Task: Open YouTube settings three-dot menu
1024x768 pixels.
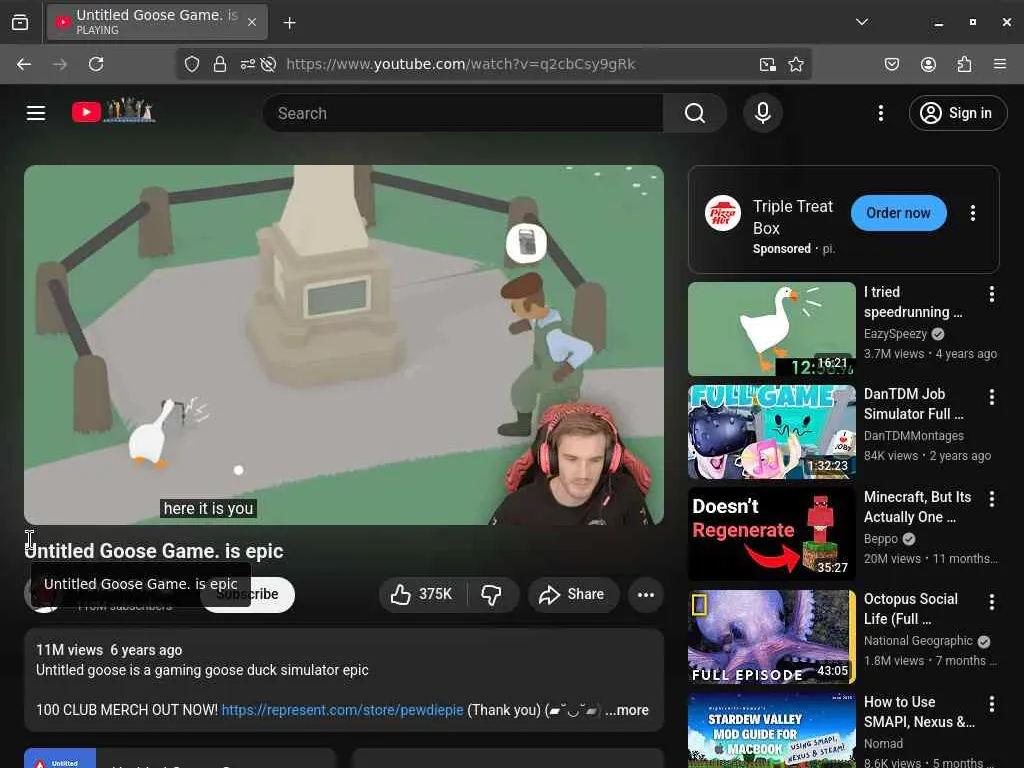Action: (880, 113)
